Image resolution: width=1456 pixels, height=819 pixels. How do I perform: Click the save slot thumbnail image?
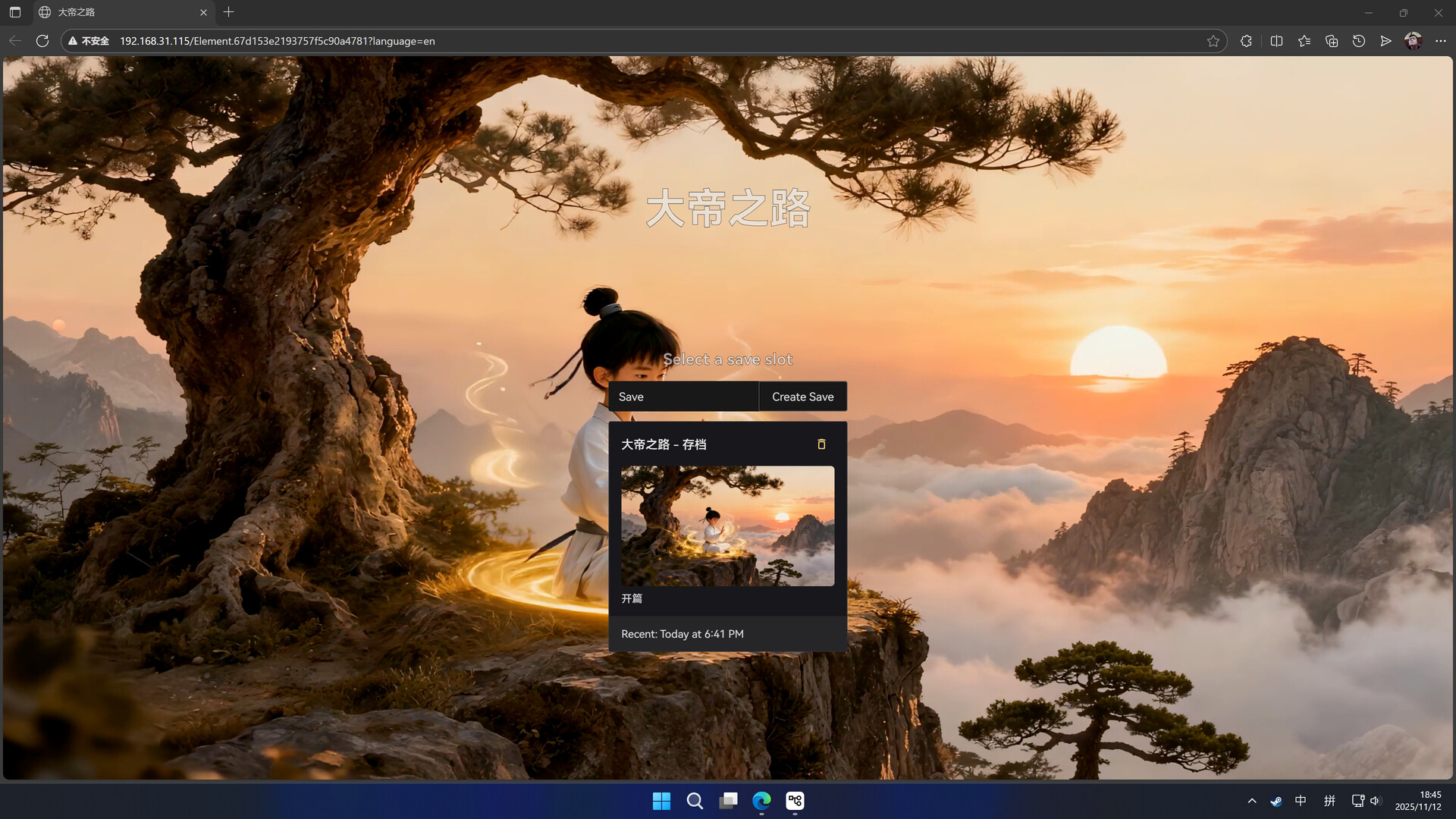(726, 526)
